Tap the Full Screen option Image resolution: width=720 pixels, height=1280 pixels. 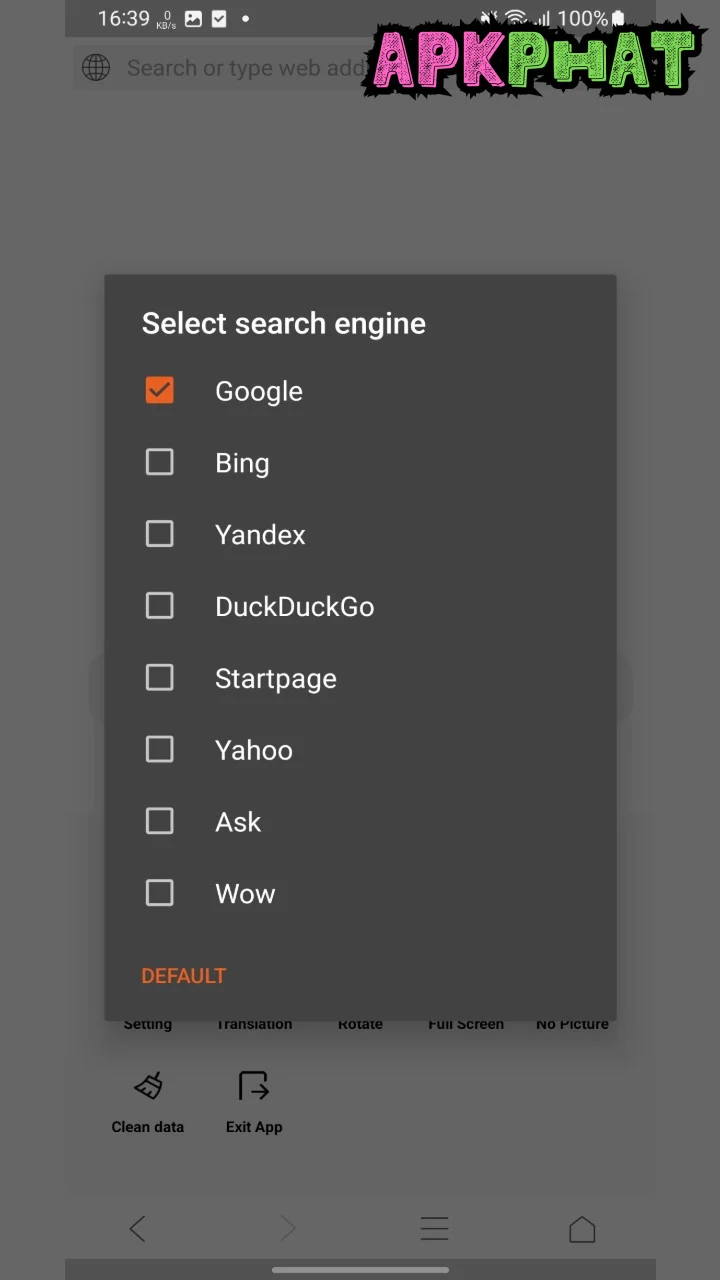coord(466,1024)
